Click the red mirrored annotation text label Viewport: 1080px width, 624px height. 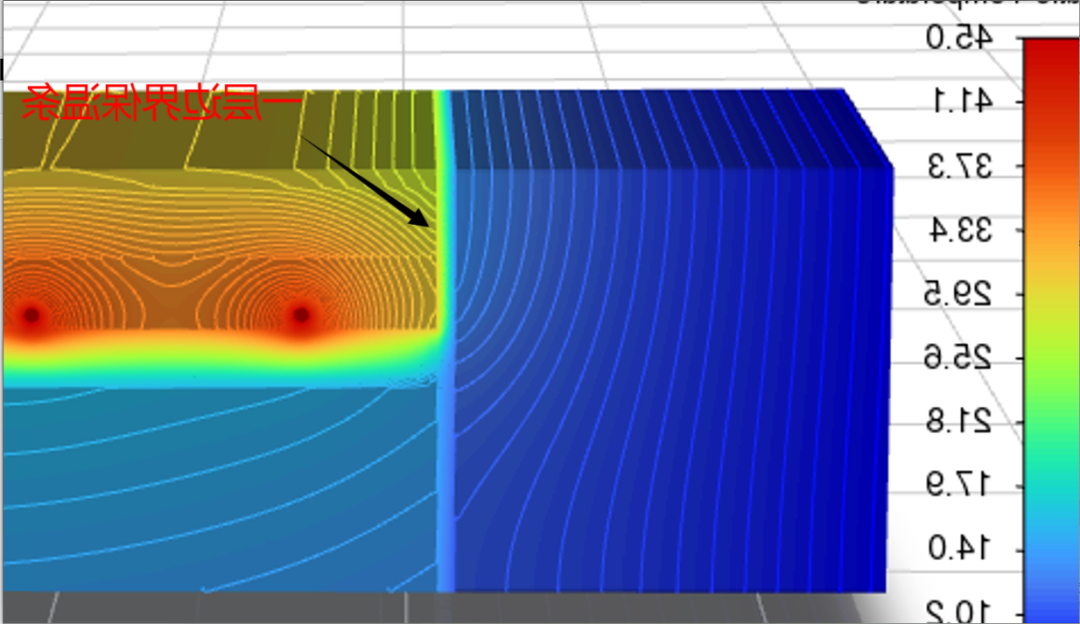[x=160, y=105]
